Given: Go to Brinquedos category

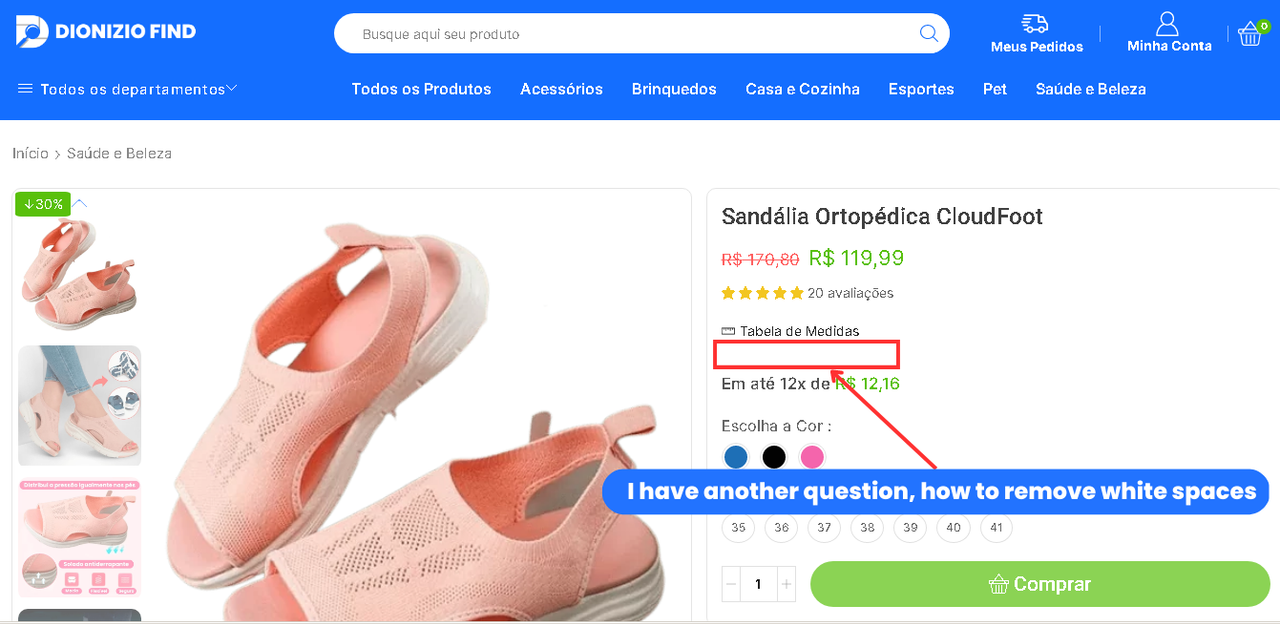Looking at the screenshot, I should 674,89.
